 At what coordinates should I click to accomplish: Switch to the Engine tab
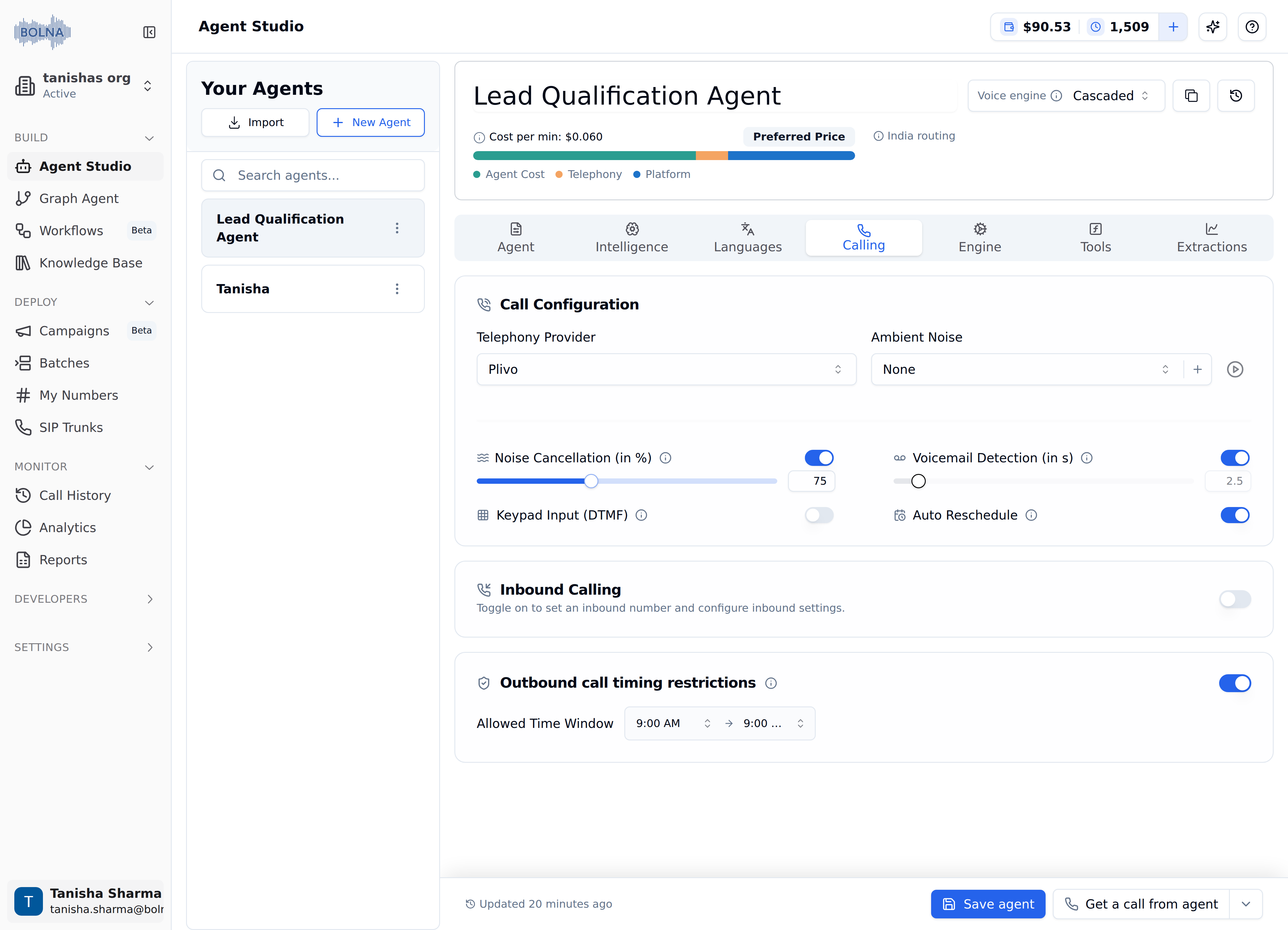980,238
